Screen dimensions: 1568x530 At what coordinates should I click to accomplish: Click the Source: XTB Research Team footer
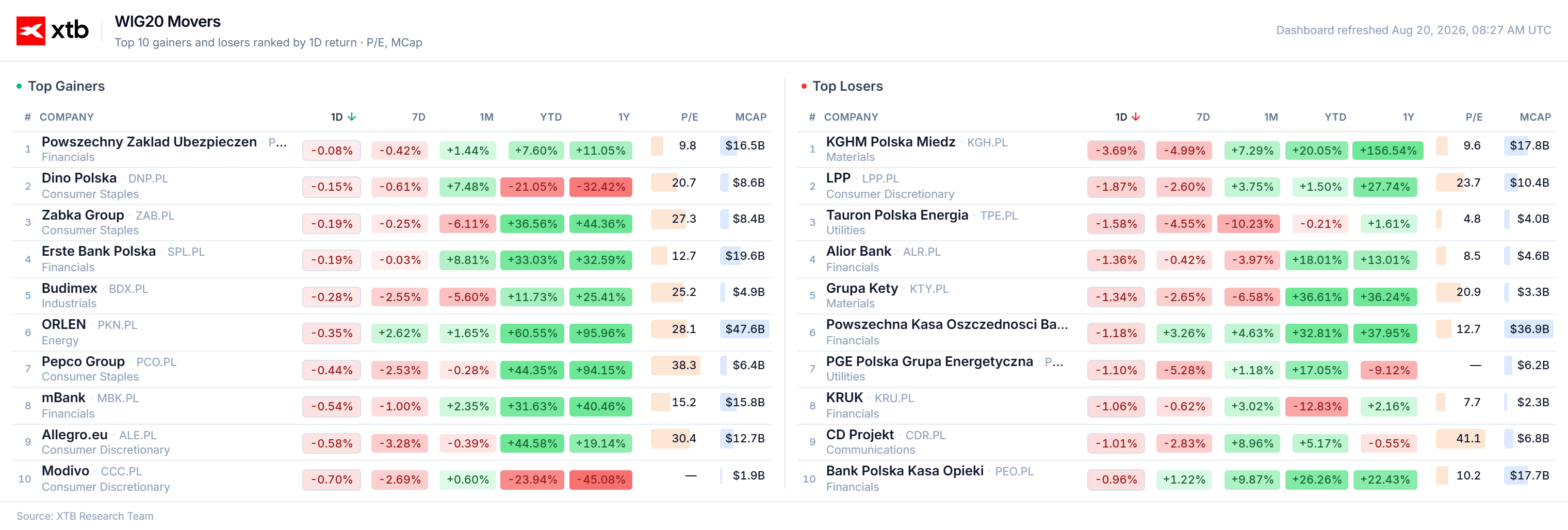coord(85,516)
